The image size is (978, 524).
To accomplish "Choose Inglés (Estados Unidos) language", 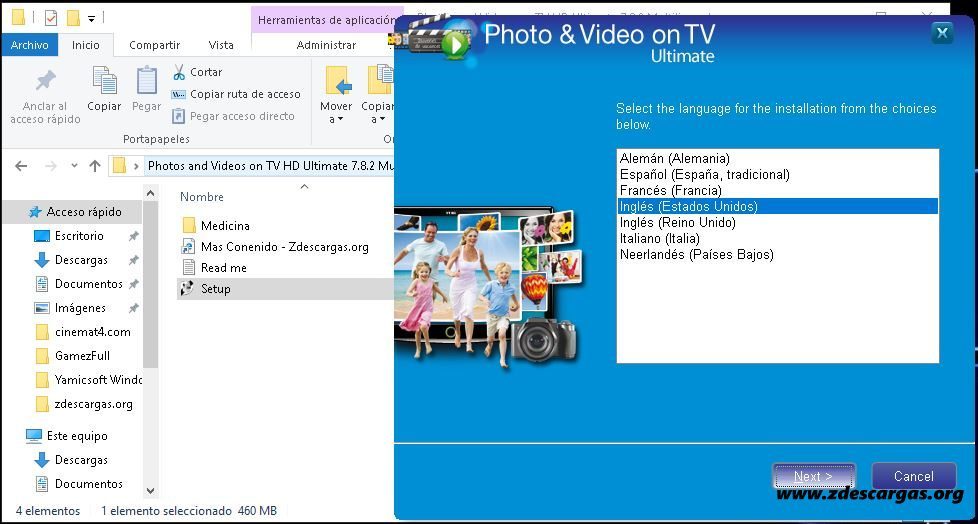I will pos(778,206).
